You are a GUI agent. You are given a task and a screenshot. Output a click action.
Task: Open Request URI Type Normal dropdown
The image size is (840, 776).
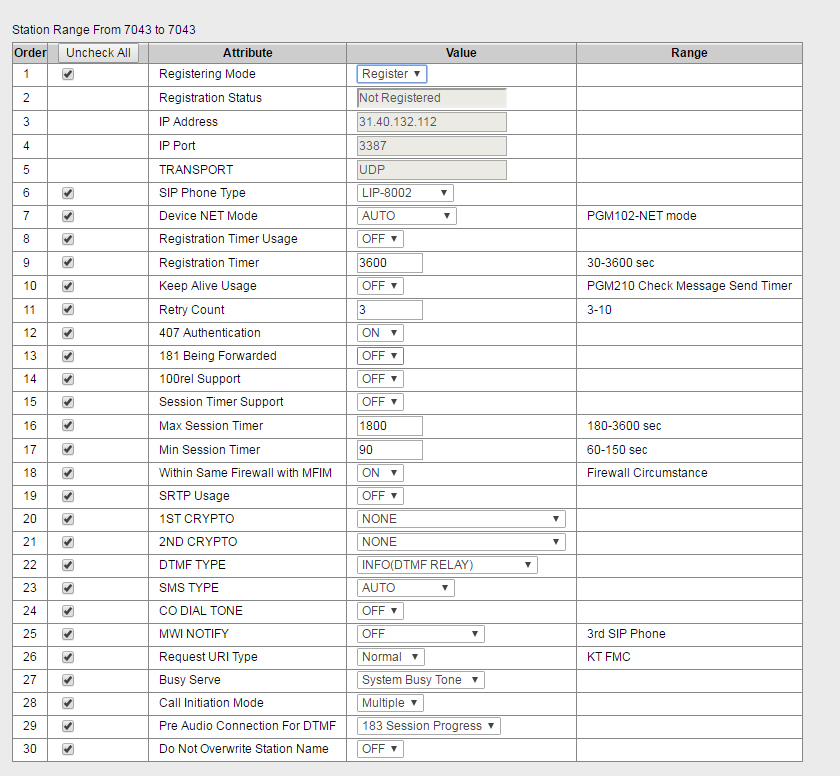(x=391, y=657)
